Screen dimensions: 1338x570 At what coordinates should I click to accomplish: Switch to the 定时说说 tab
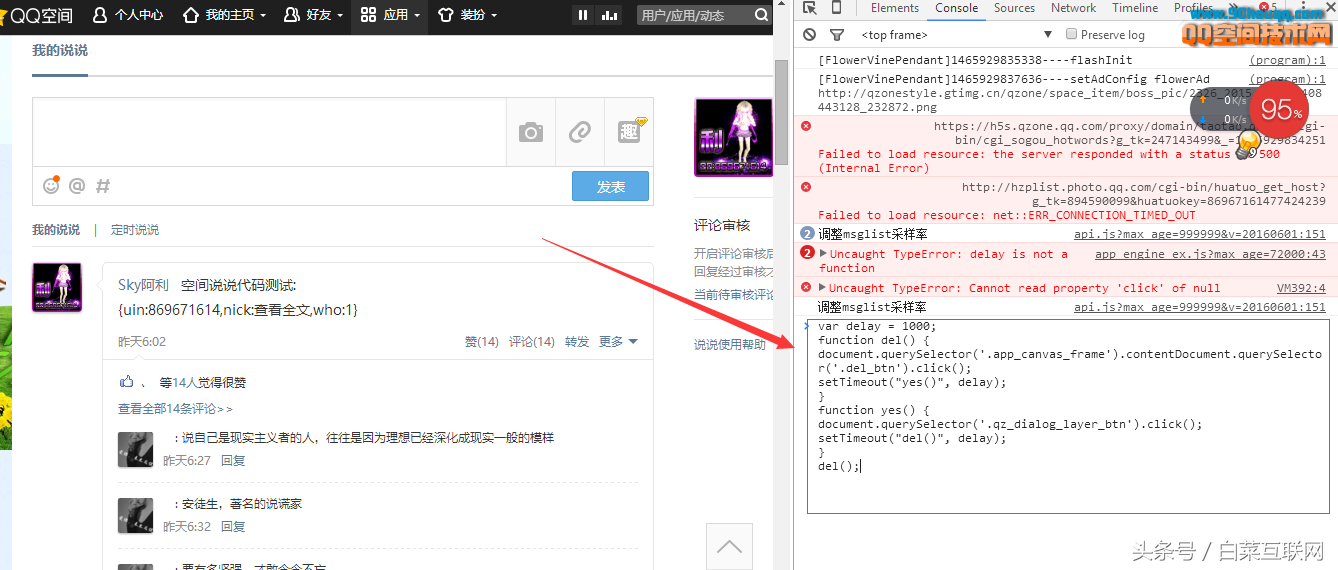(135, 229)
